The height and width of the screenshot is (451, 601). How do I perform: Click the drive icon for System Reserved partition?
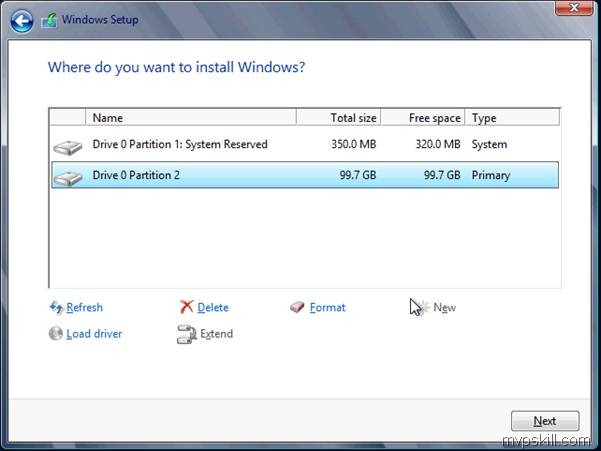click(x=68, y=147)
